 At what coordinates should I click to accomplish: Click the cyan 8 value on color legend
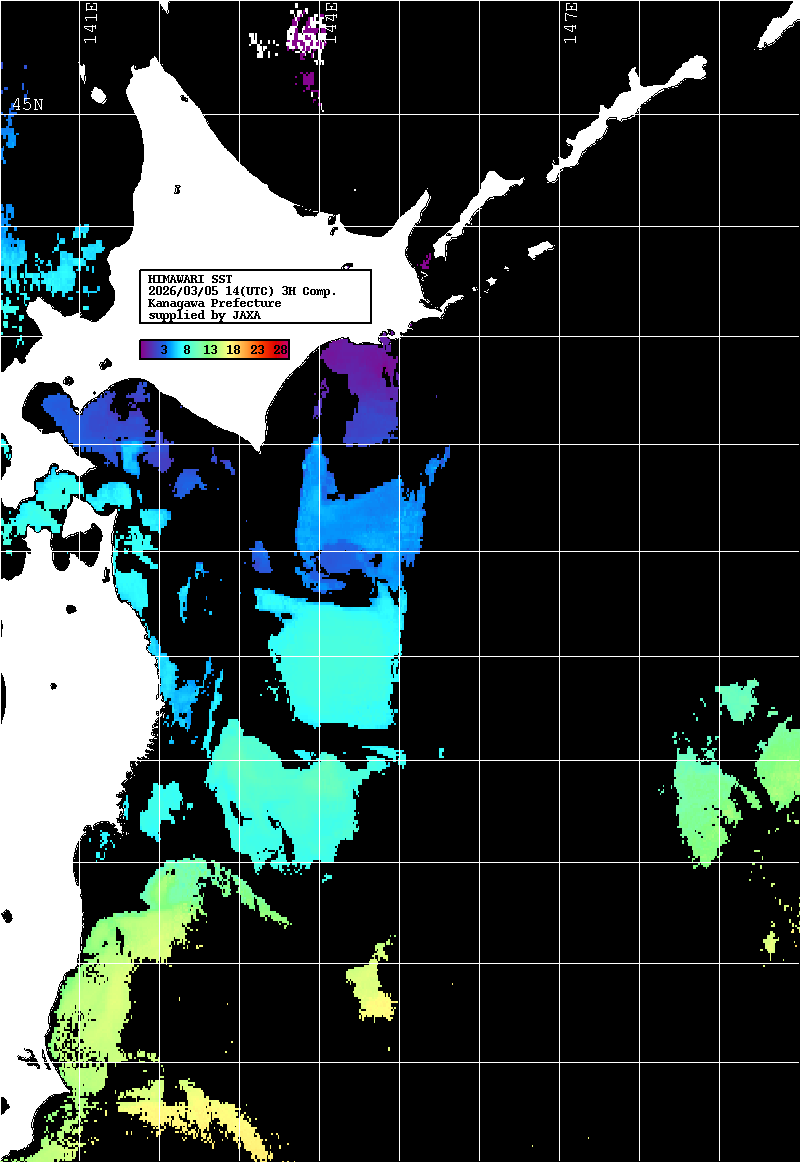[187, 349]
